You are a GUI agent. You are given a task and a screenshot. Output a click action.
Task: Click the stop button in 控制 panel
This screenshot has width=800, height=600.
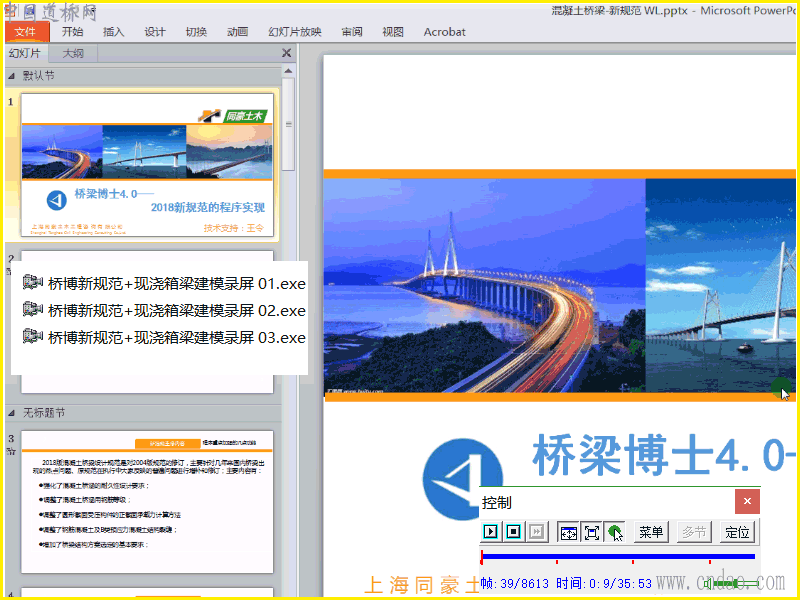tap(514, 532)
